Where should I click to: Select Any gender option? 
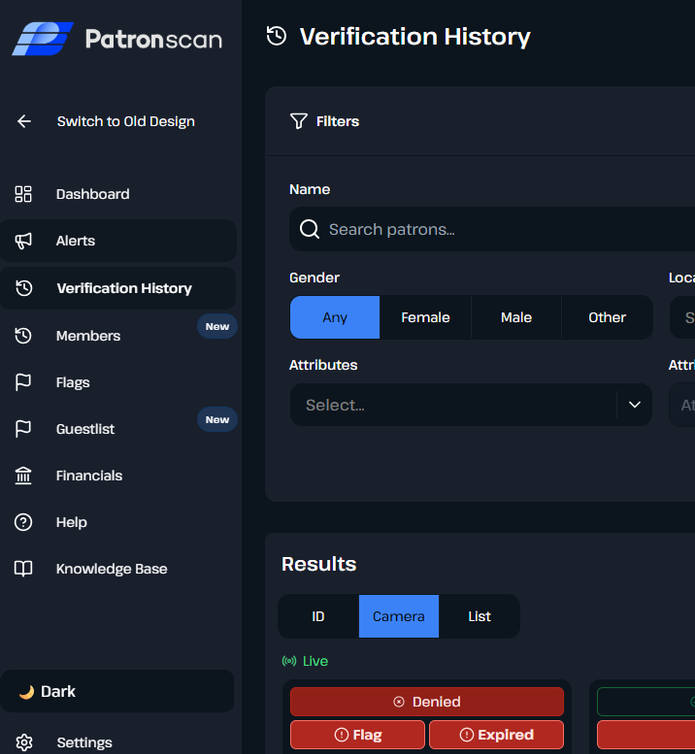pos(335,317)
